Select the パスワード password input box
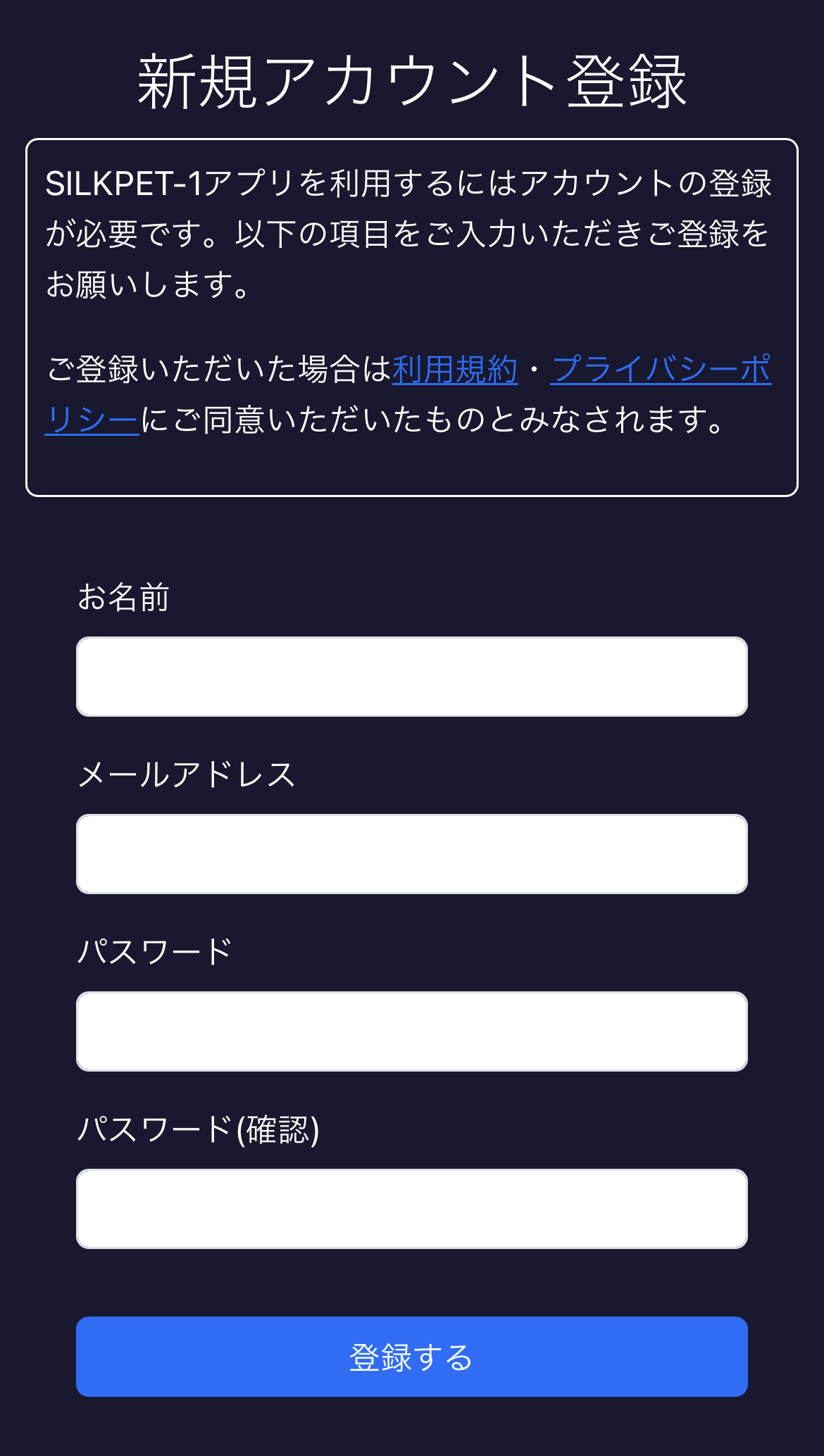 click(411, 1031)
